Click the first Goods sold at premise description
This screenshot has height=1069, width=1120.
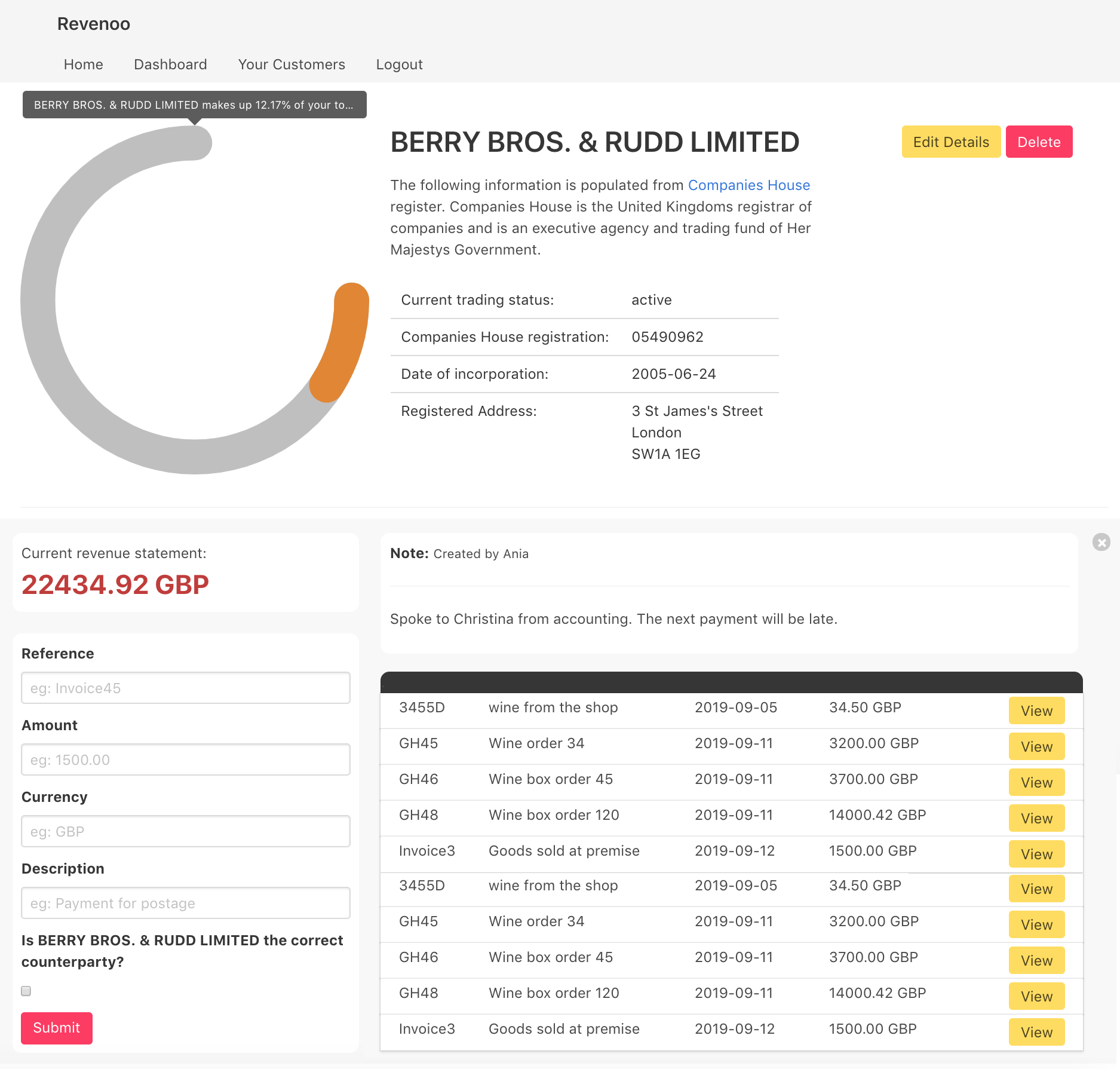tap(564, 851)
